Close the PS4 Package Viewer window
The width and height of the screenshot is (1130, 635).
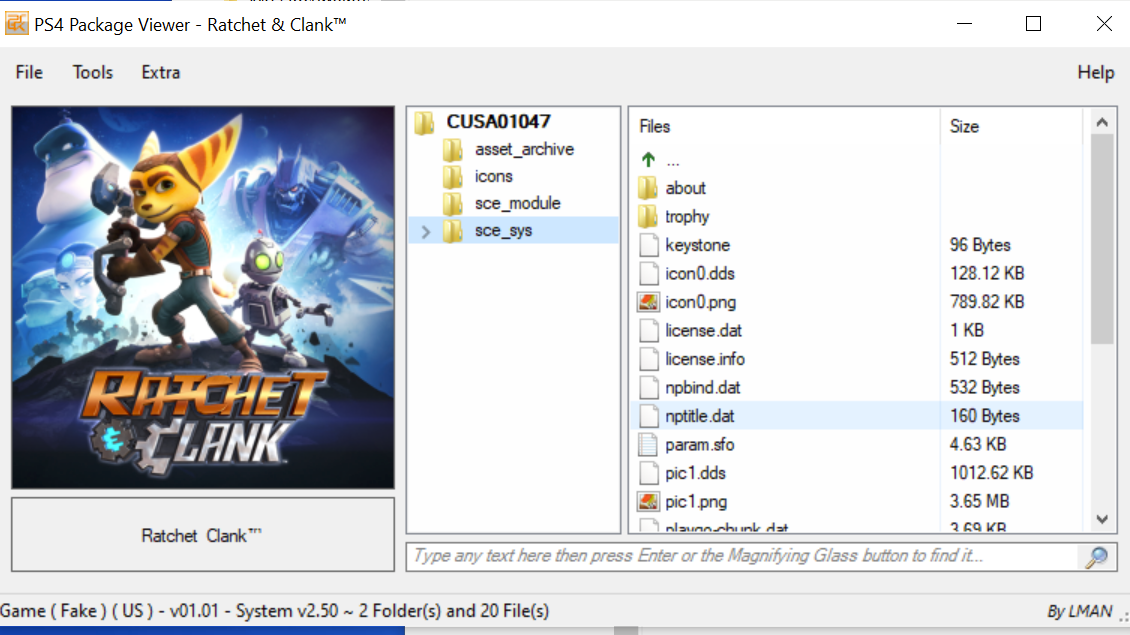click(x=1103, y=24)
